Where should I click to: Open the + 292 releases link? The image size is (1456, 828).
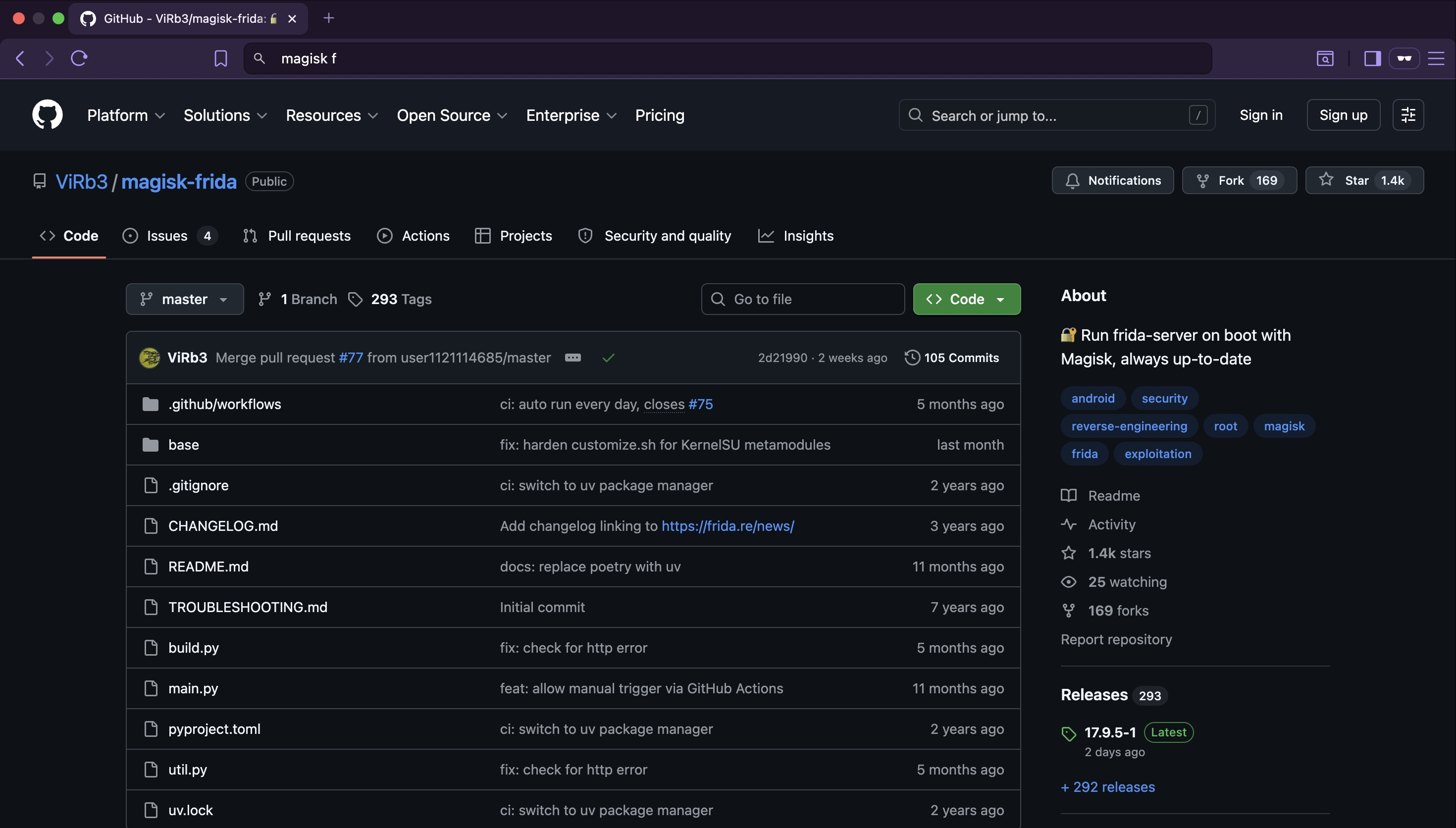pos(1107,787)
